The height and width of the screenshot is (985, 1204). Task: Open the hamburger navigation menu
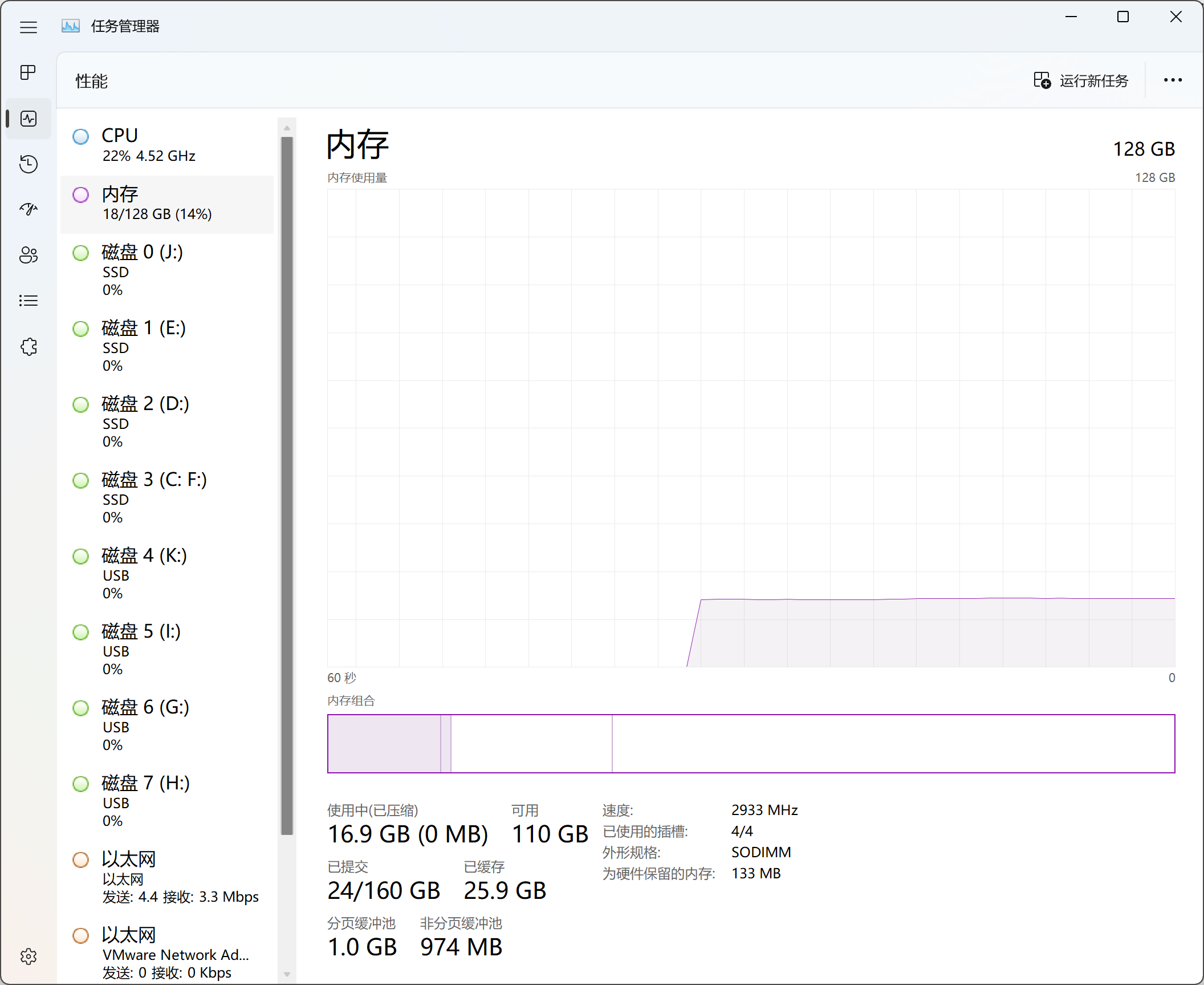29,27
